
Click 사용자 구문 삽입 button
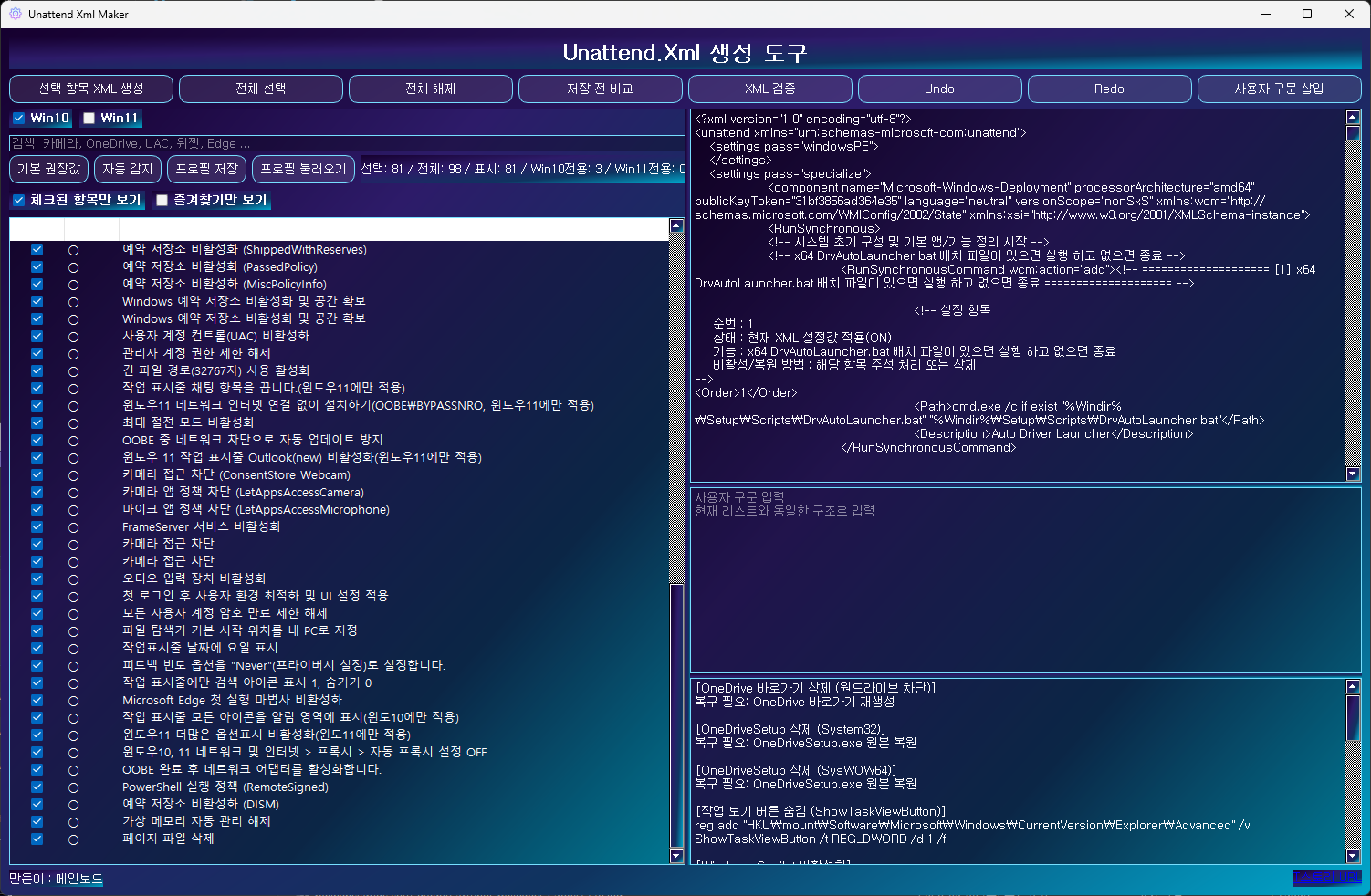pyautogui.click(x=1280, y=89)
